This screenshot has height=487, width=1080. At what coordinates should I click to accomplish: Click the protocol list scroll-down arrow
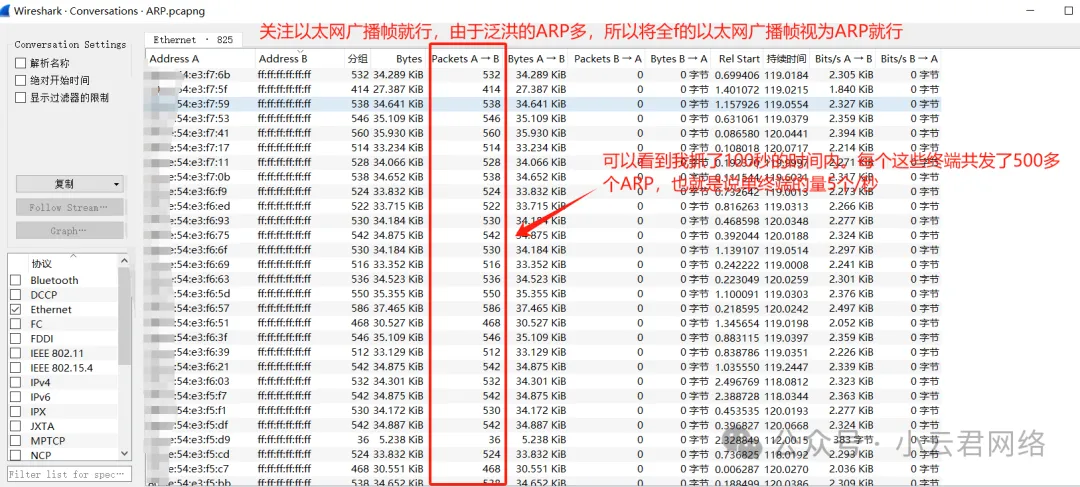125,456
